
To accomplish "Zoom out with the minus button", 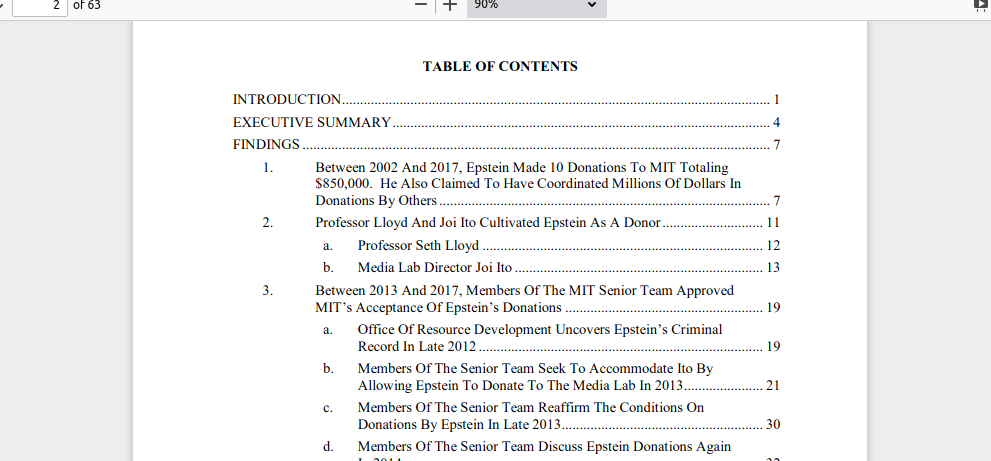I will tap(421, 5).
